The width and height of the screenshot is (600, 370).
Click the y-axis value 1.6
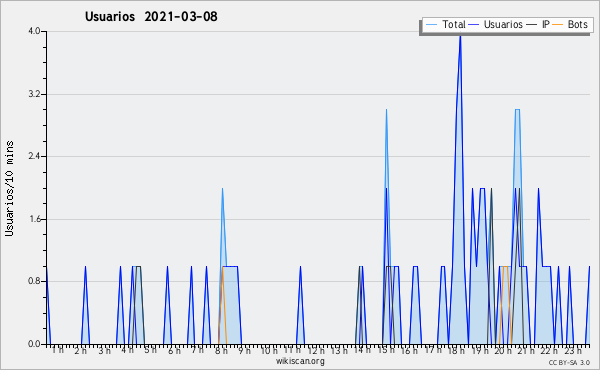pos(34,219)
